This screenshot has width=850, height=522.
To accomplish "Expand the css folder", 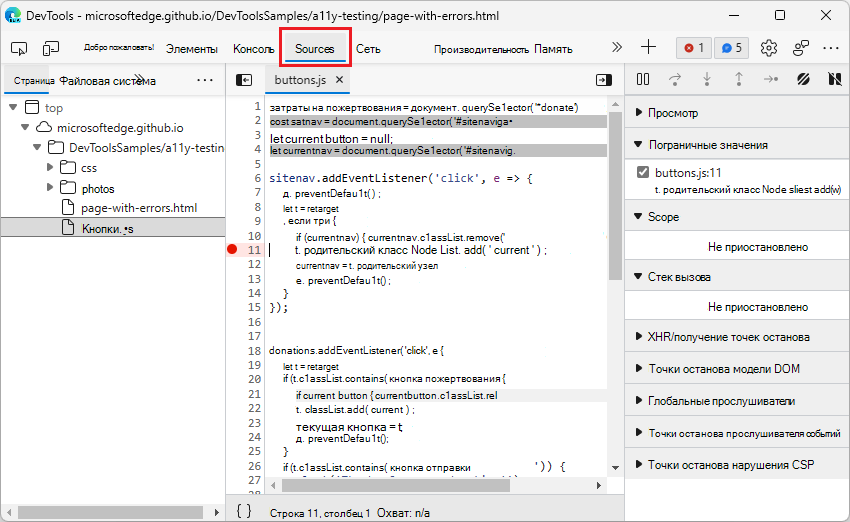I will pyautogui.click(x=50, y=167).
